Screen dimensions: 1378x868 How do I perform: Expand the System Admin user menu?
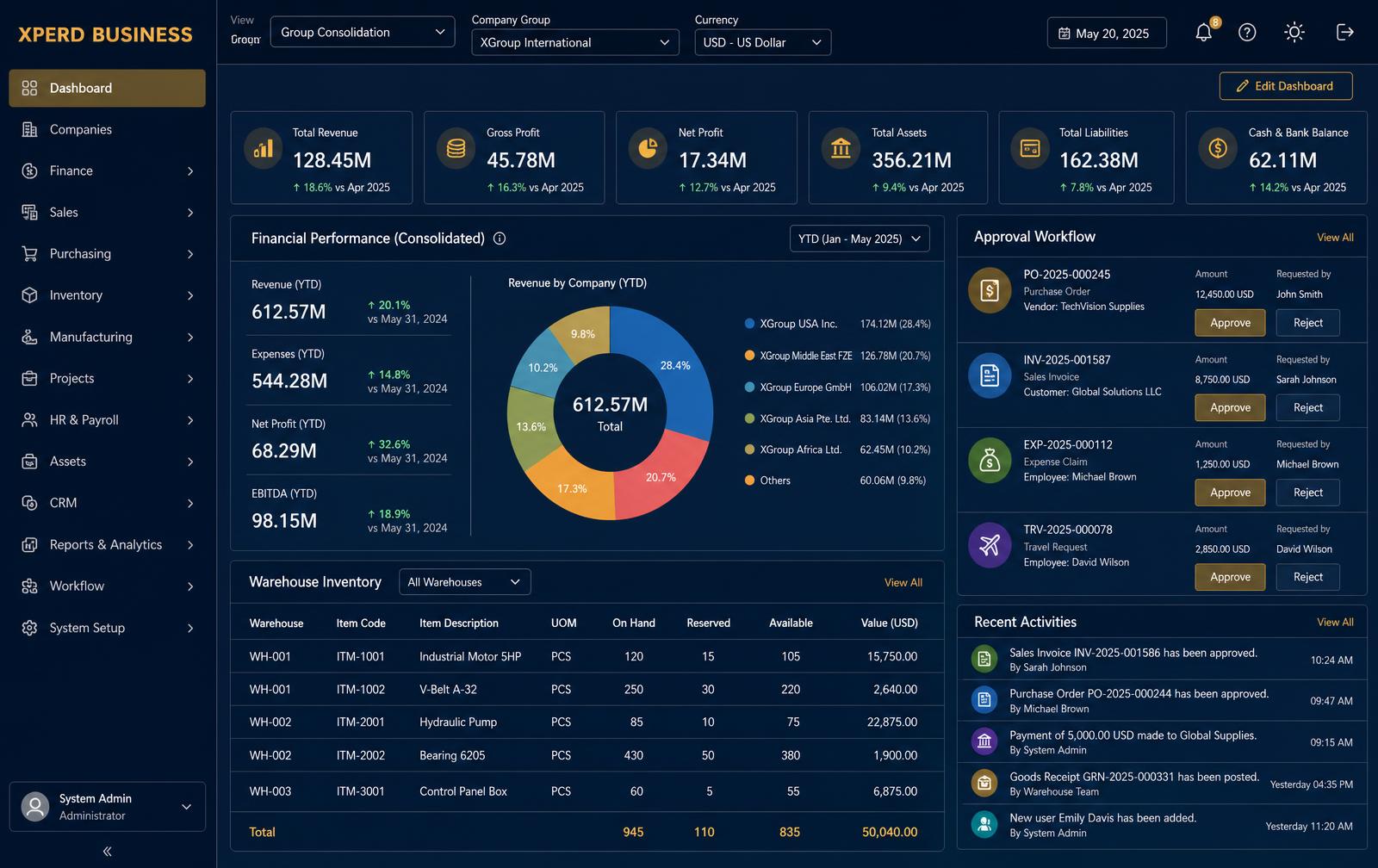coord(186,807)
